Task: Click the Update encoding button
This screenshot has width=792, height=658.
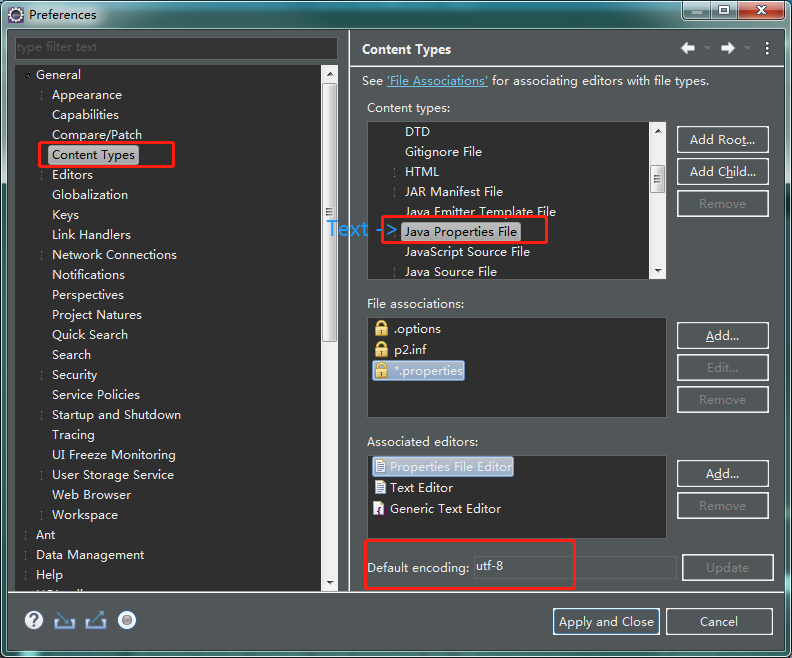Action: 727,568
